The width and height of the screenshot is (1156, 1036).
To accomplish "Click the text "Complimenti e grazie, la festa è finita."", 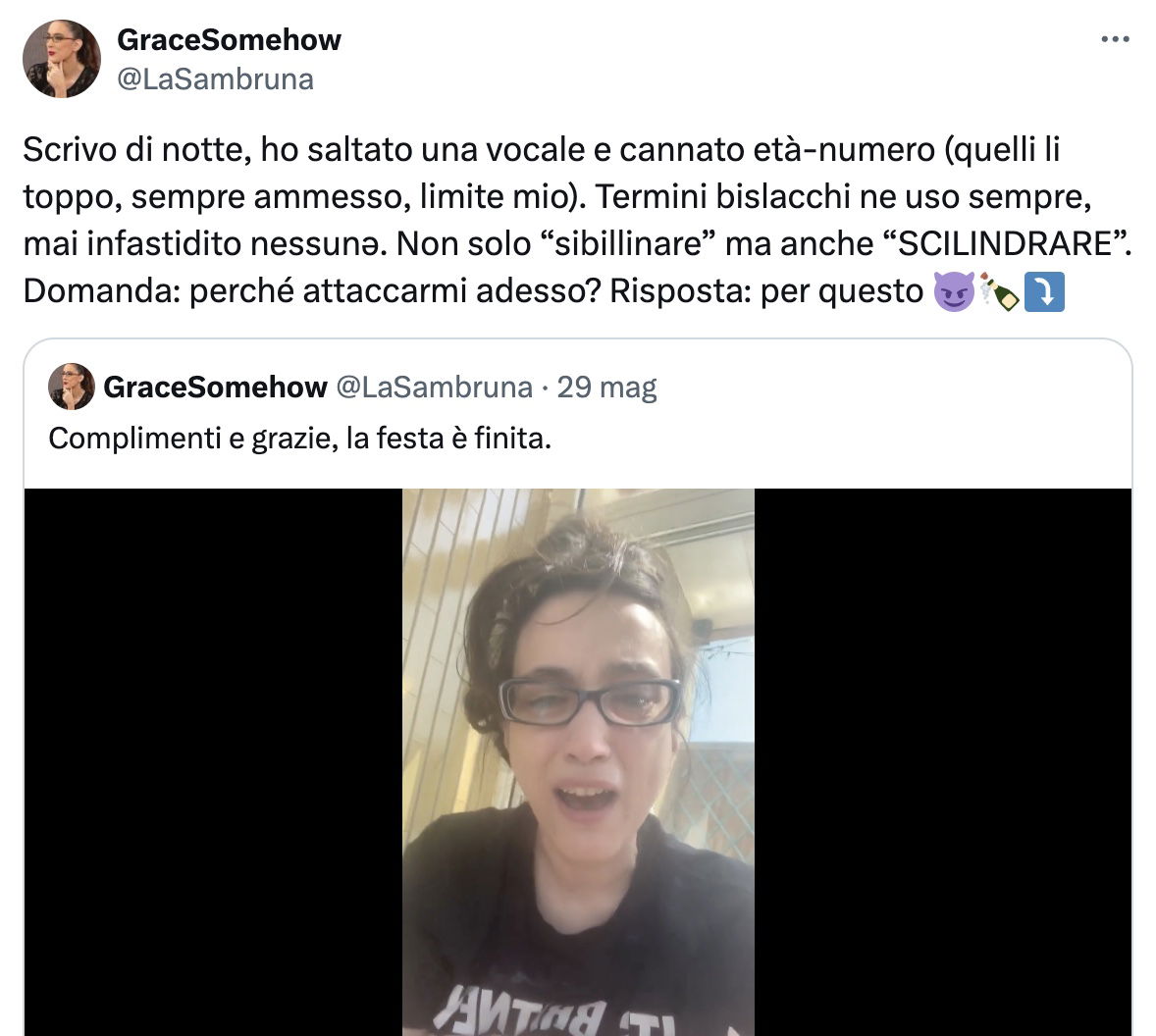I will pyautogui.click(x=299, y=439).
